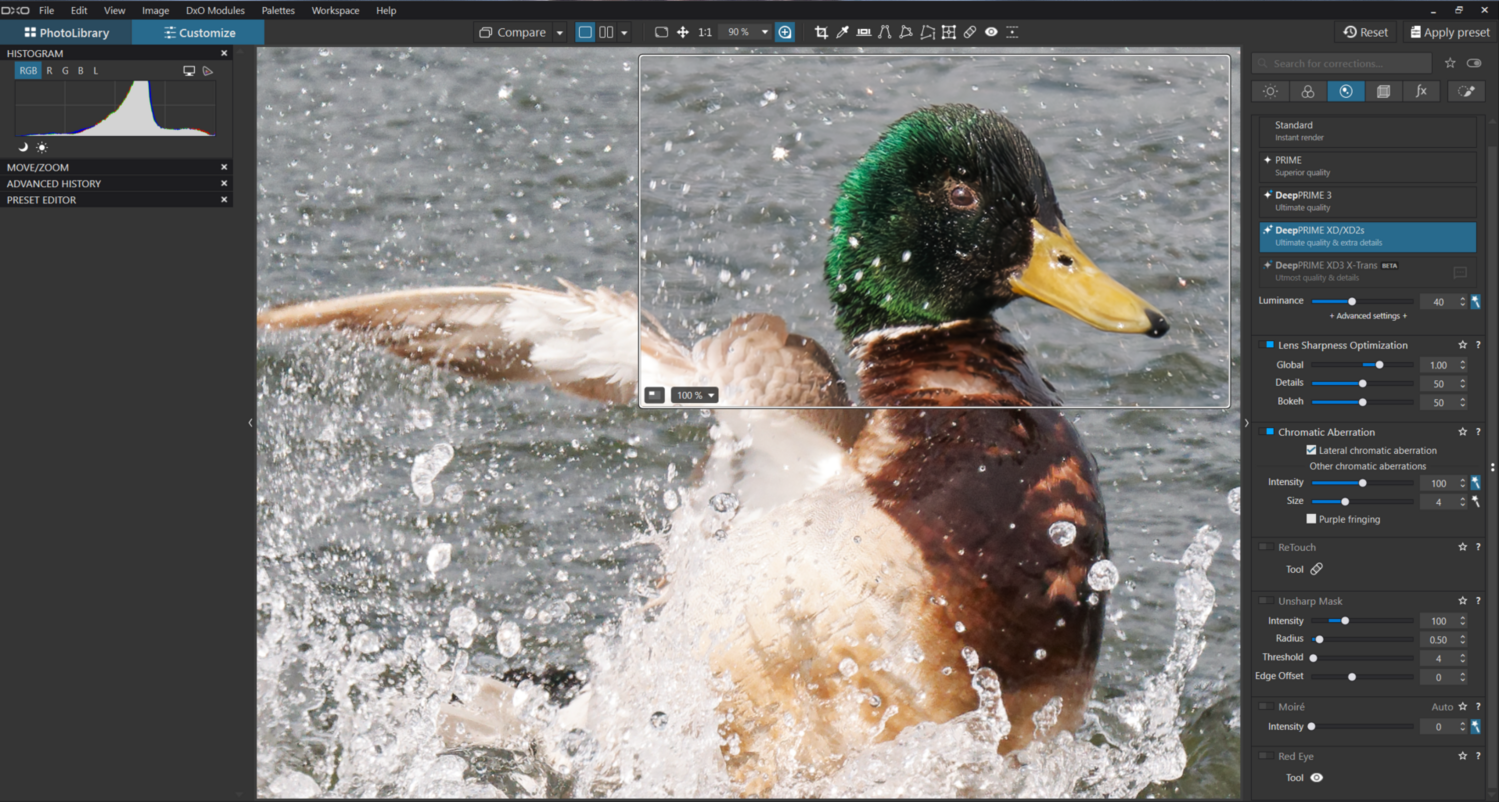Image resolution: width=1499 pixels, height=802 pixels.
Task: Select the Standard Instant render option
Action: [x=1367, y=131]
